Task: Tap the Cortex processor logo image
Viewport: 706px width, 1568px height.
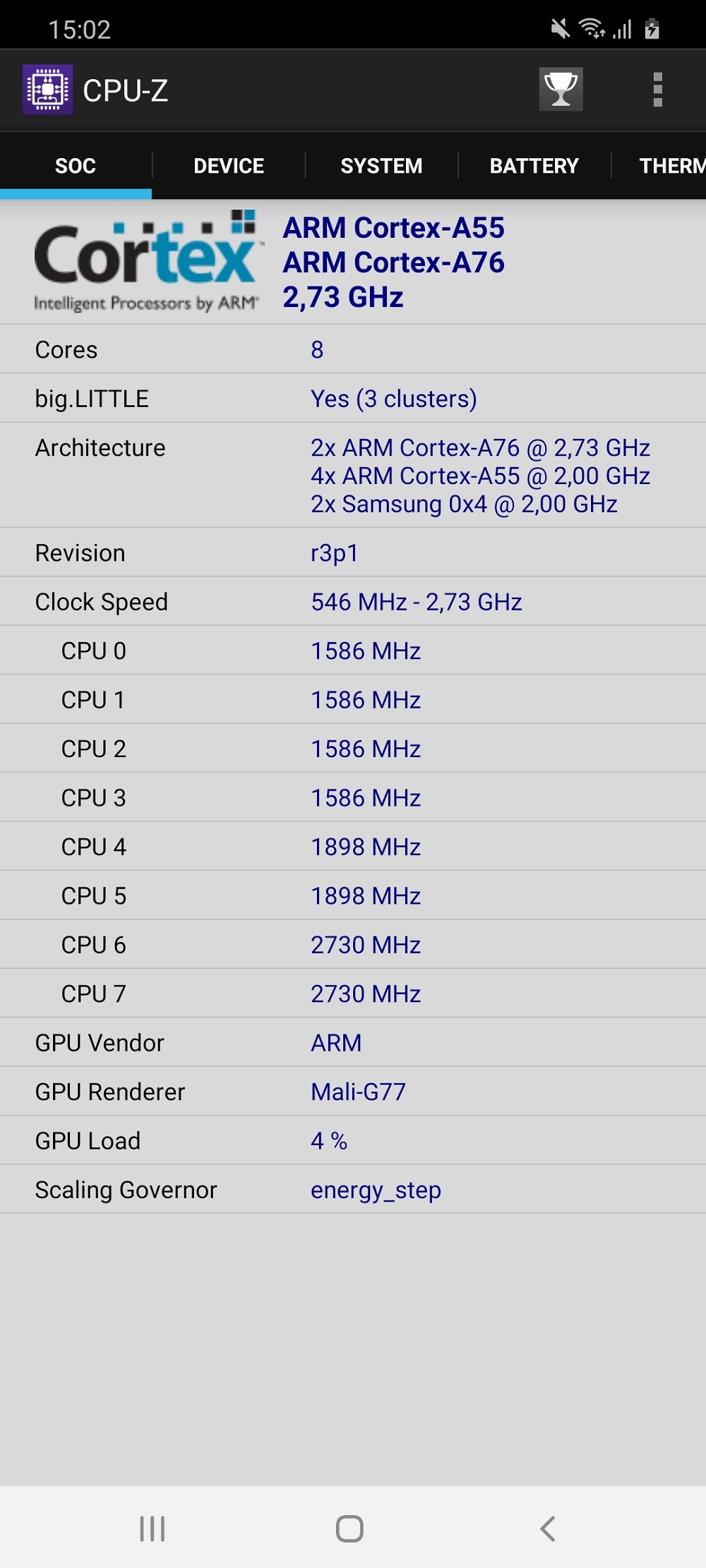Action: point(147,261)
